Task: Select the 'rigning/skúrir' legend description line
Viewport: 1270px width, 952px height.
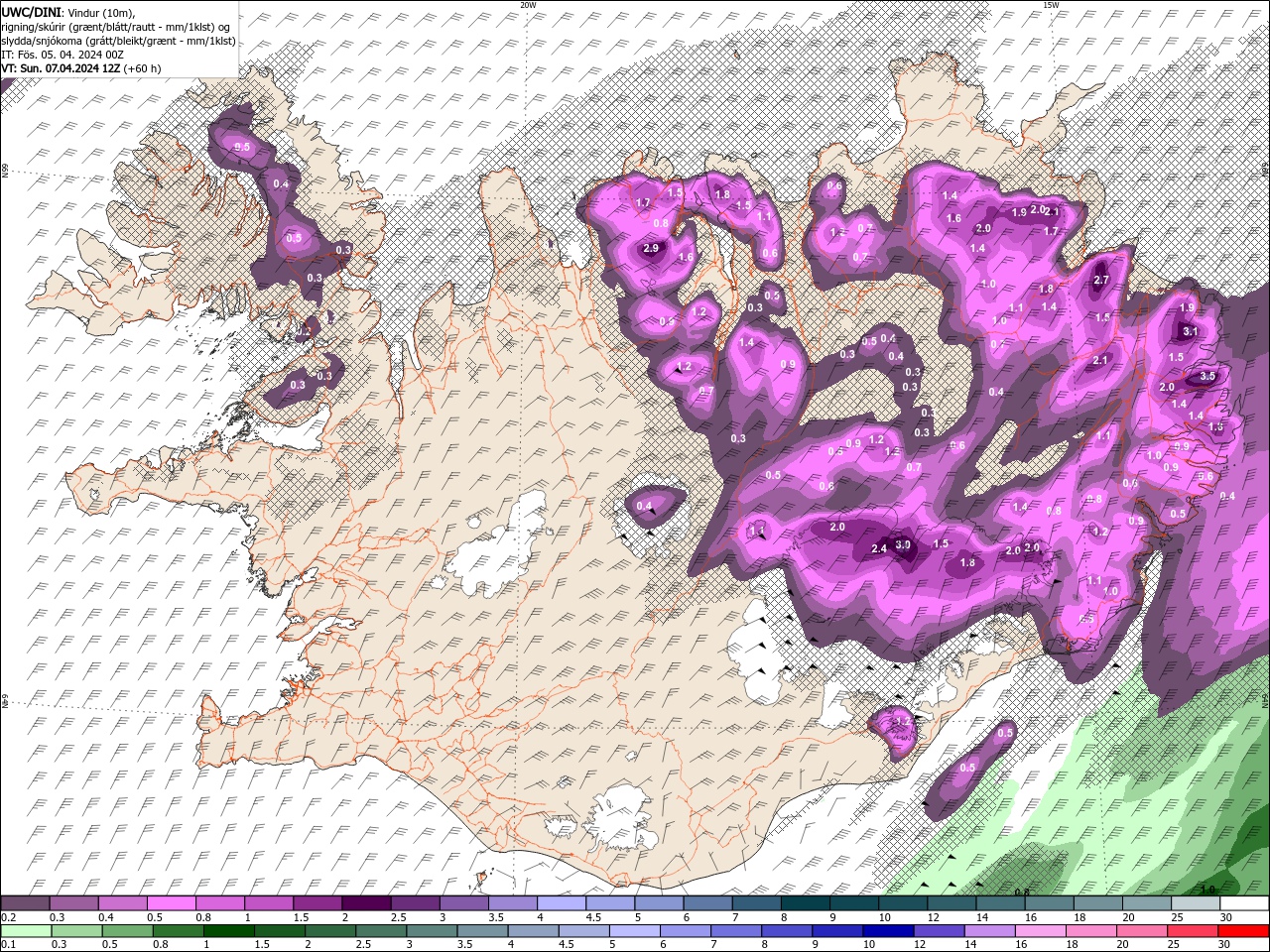Action: coord(116,26)
